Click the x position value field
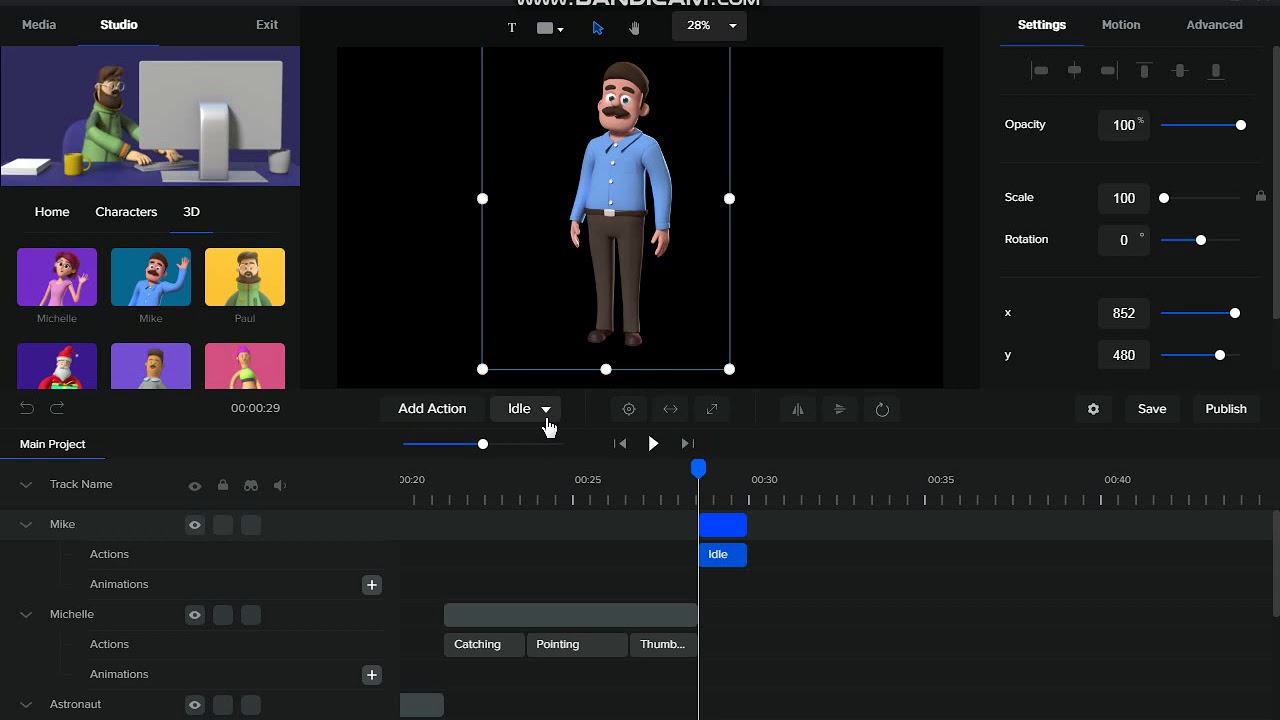The image size is (1280, 720). click(x=1124, y=313)
